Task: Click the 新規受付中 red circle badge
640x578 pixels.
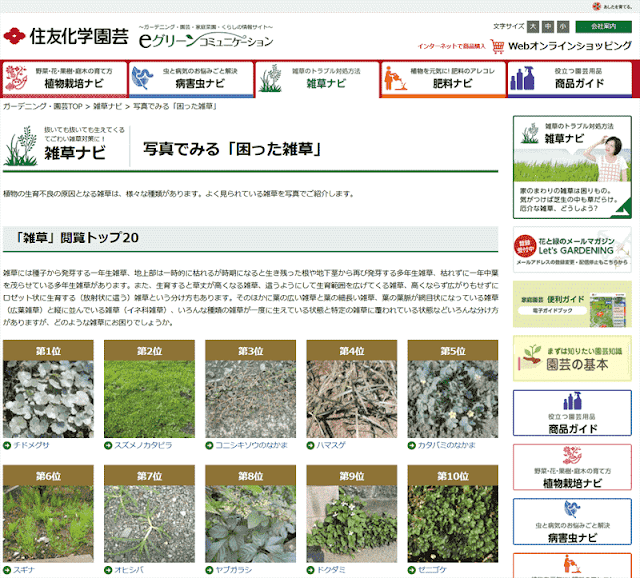Action: click(525, 246)
